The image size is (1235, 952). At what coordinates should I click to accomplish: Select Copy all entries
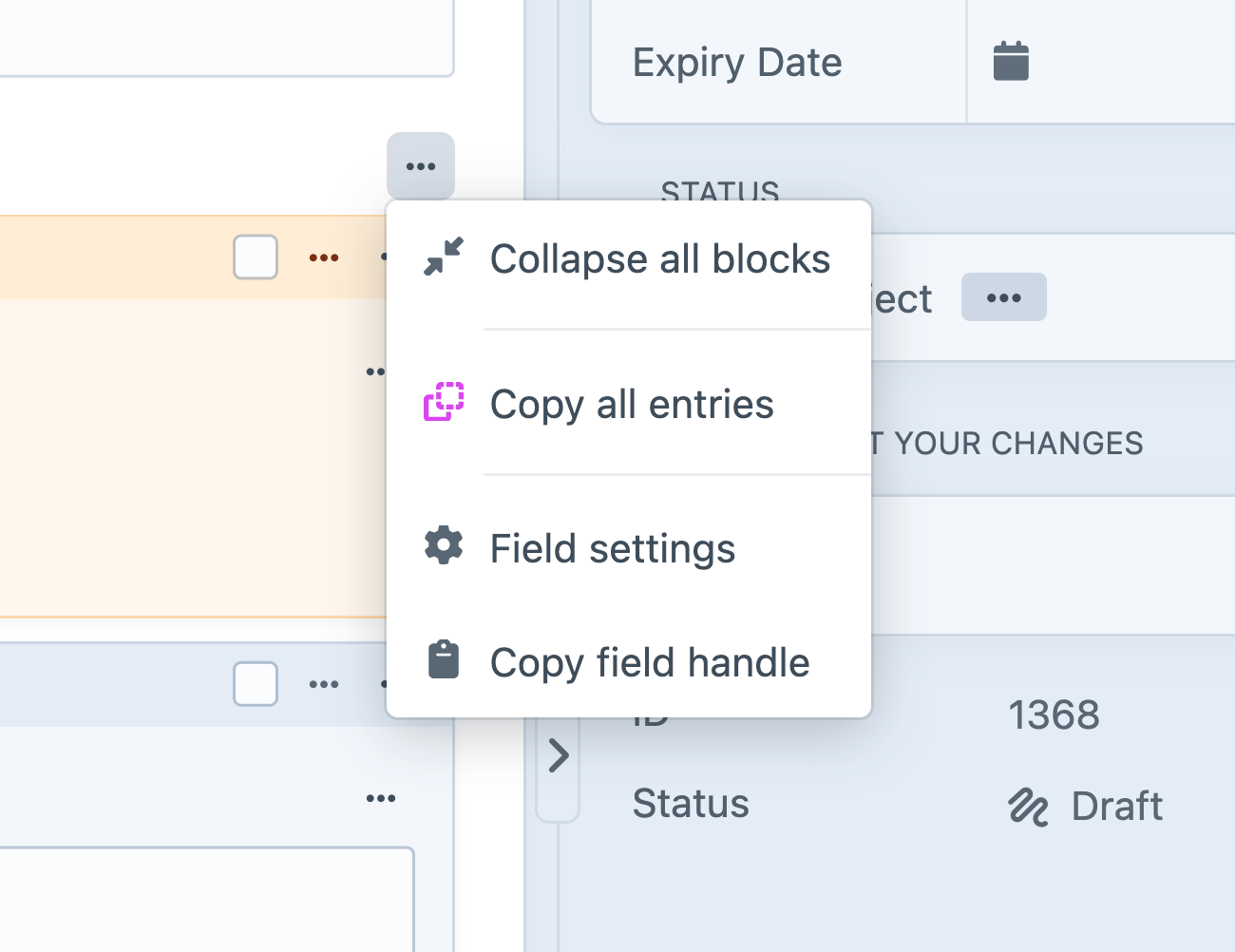632,405
